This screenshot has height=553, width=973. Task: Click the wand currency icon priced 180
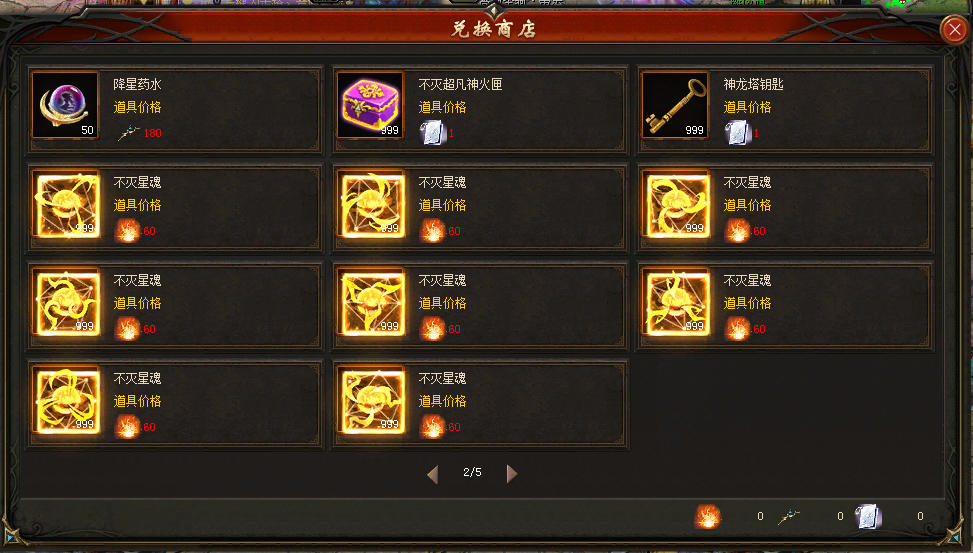tap(128, 133)
